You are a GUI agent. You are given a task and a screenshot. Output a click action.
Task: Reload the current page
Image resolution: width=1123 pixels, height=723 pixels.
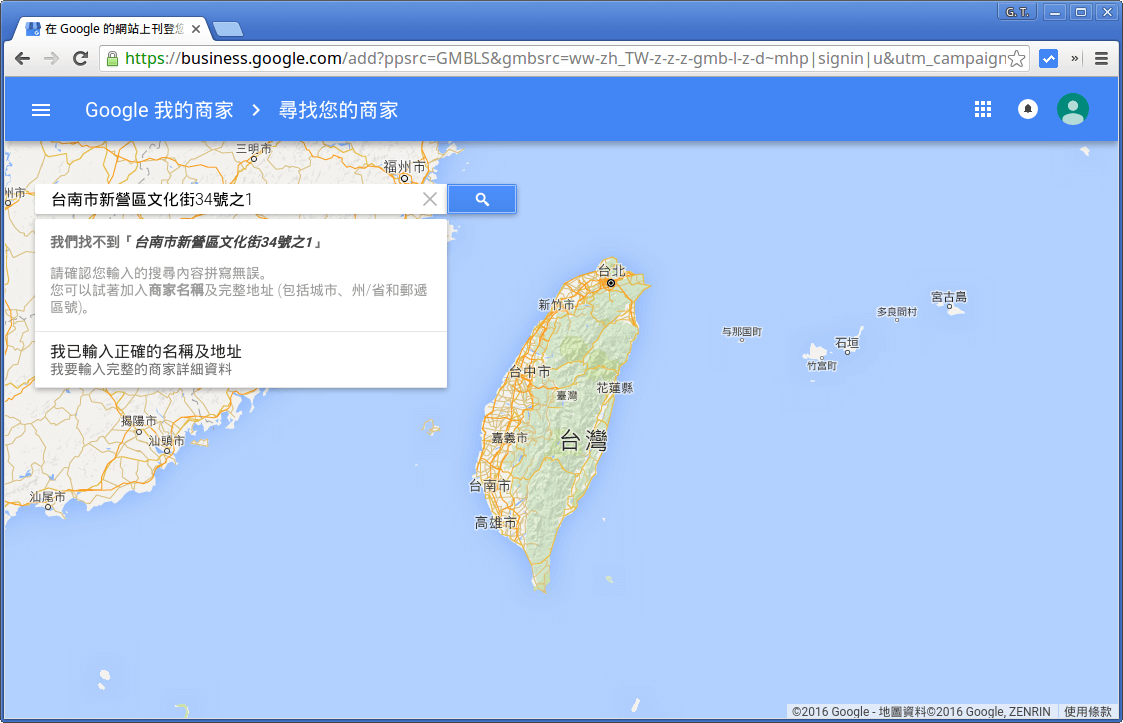click(81, 59)
